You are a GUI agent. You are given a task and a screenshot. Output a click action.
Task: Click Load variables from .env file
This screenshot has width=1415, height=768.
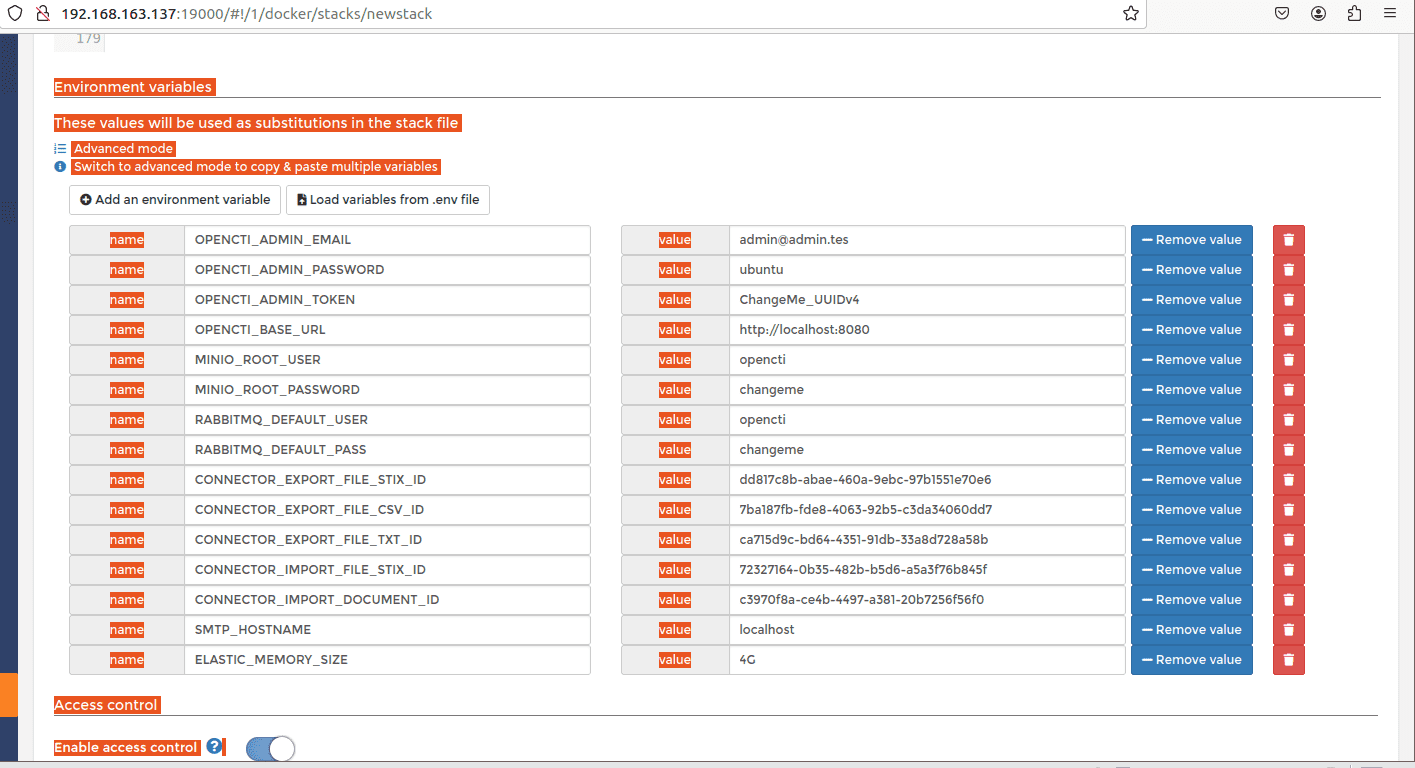click(388, 200)
